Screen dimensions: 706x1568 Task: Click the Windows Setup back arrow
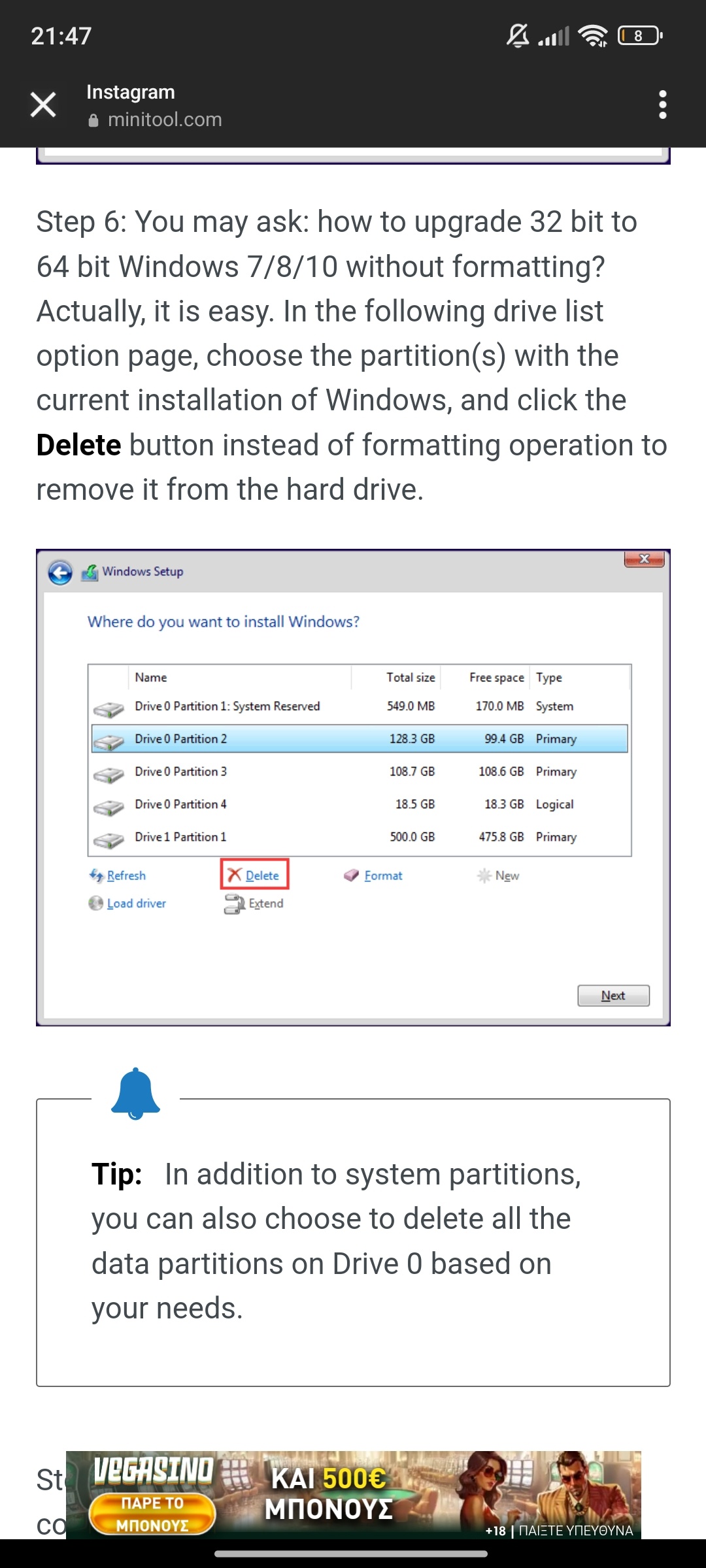coord(60,573)
